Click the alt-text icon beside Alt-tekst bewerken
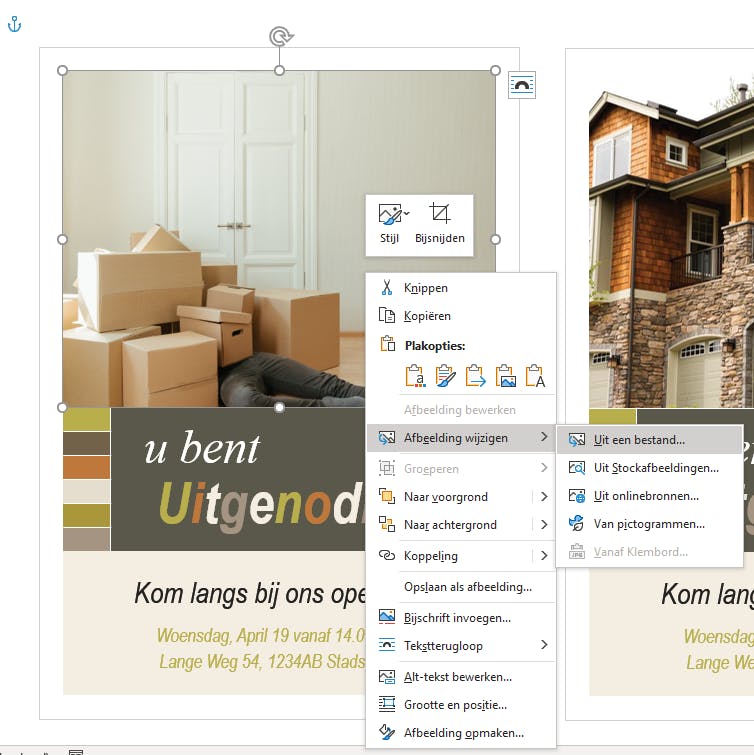754x755 pixels. click(387, 677)
